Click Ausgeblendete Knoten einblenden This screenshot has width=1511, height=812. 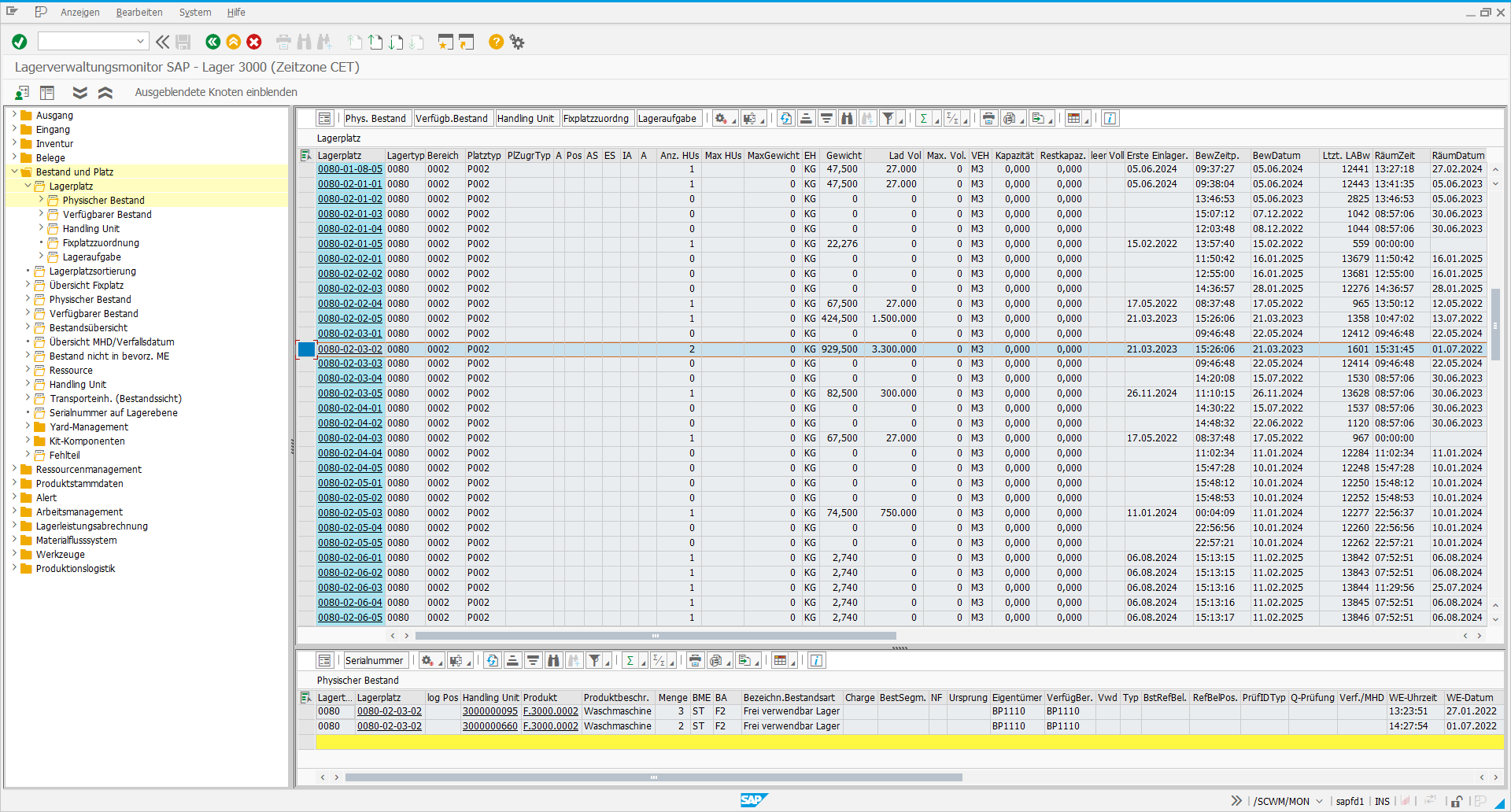click(x=216, y=92)
